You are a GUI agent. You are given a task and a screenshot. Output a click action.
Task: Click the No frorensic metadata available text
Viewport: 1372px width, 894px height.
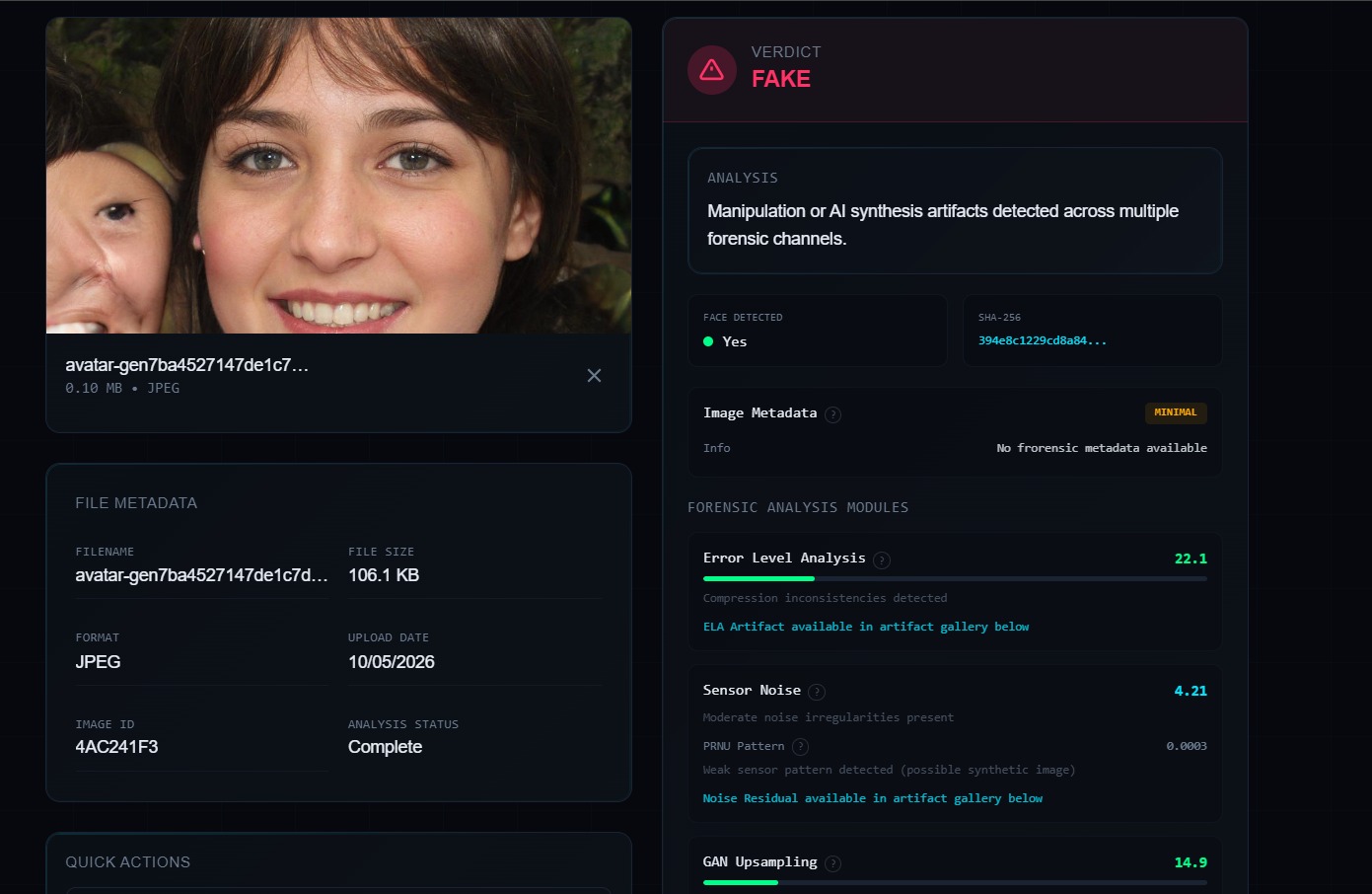pos(1102,448)
